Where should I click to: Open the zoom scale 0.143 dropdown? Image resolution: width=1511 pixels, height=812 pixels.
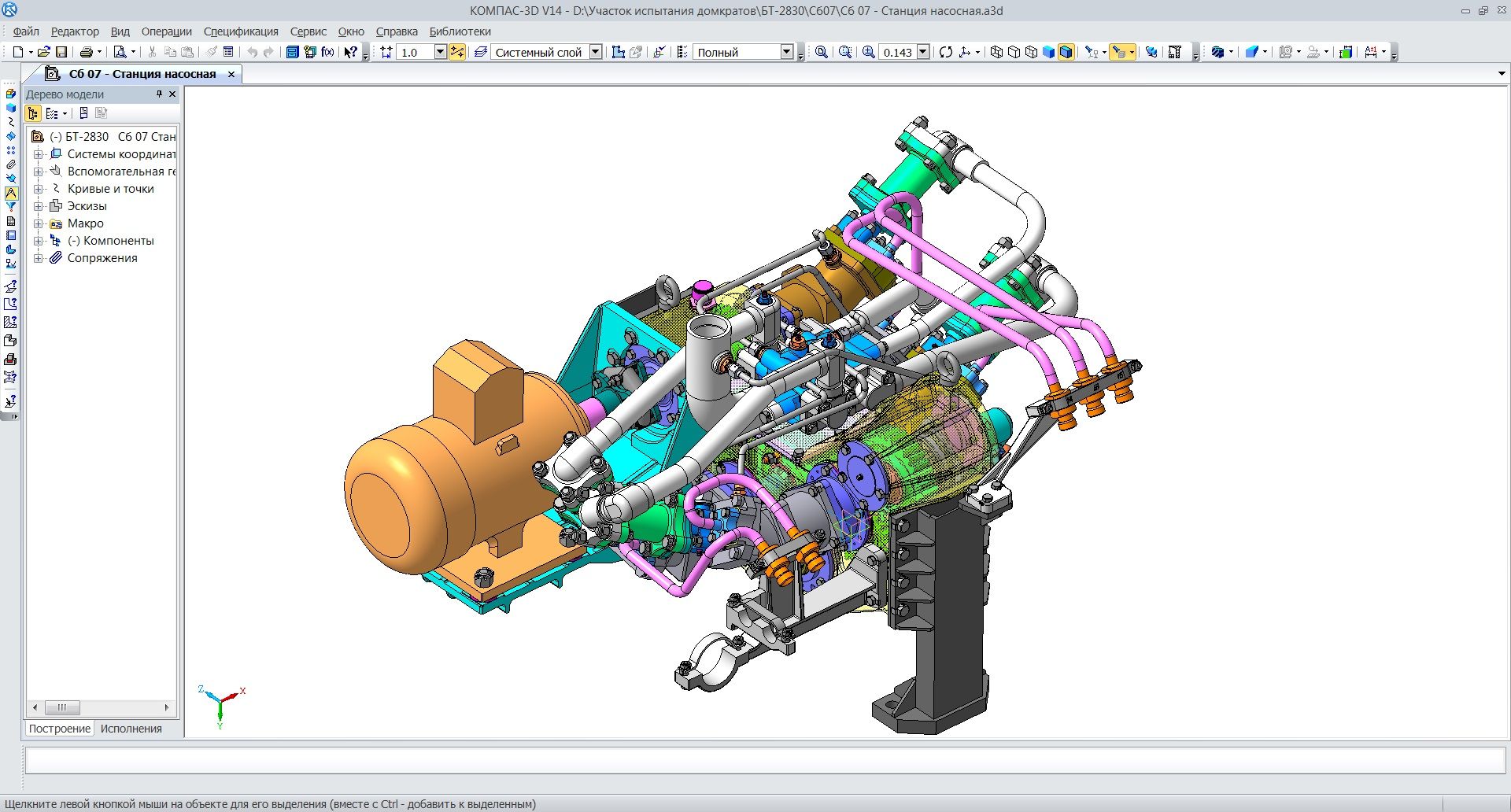[x=923, y=52]
